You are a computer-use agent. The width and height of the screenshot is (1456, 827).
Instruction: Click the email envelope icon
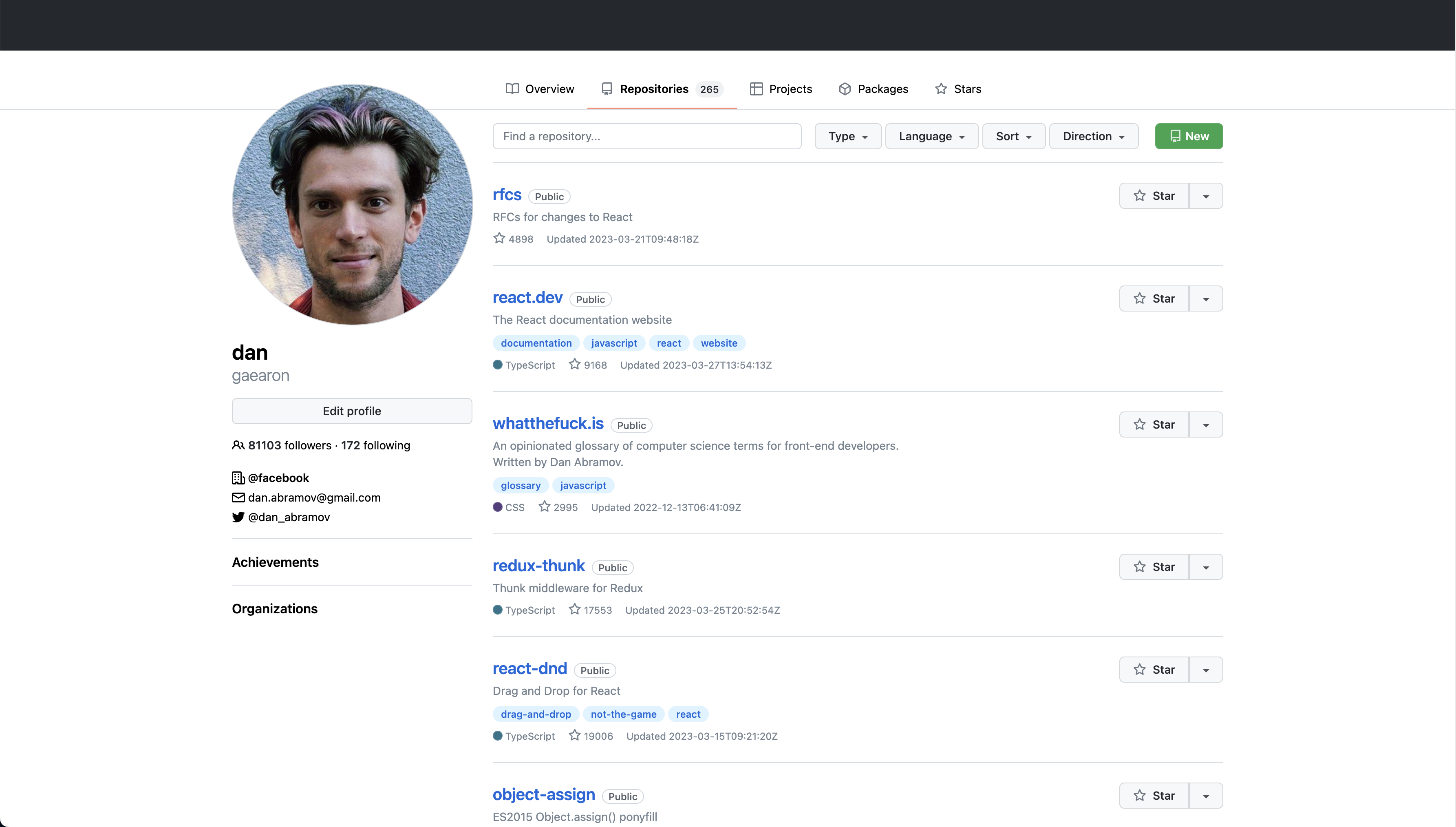click(x=238, y=498)
